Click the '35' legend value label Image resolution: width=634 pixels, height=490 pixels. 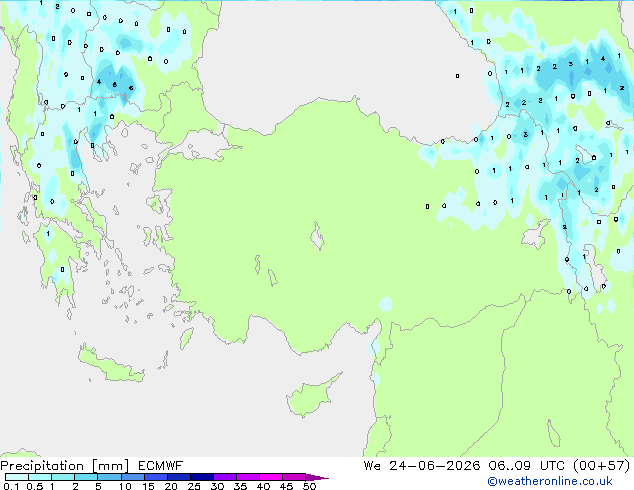240,486
